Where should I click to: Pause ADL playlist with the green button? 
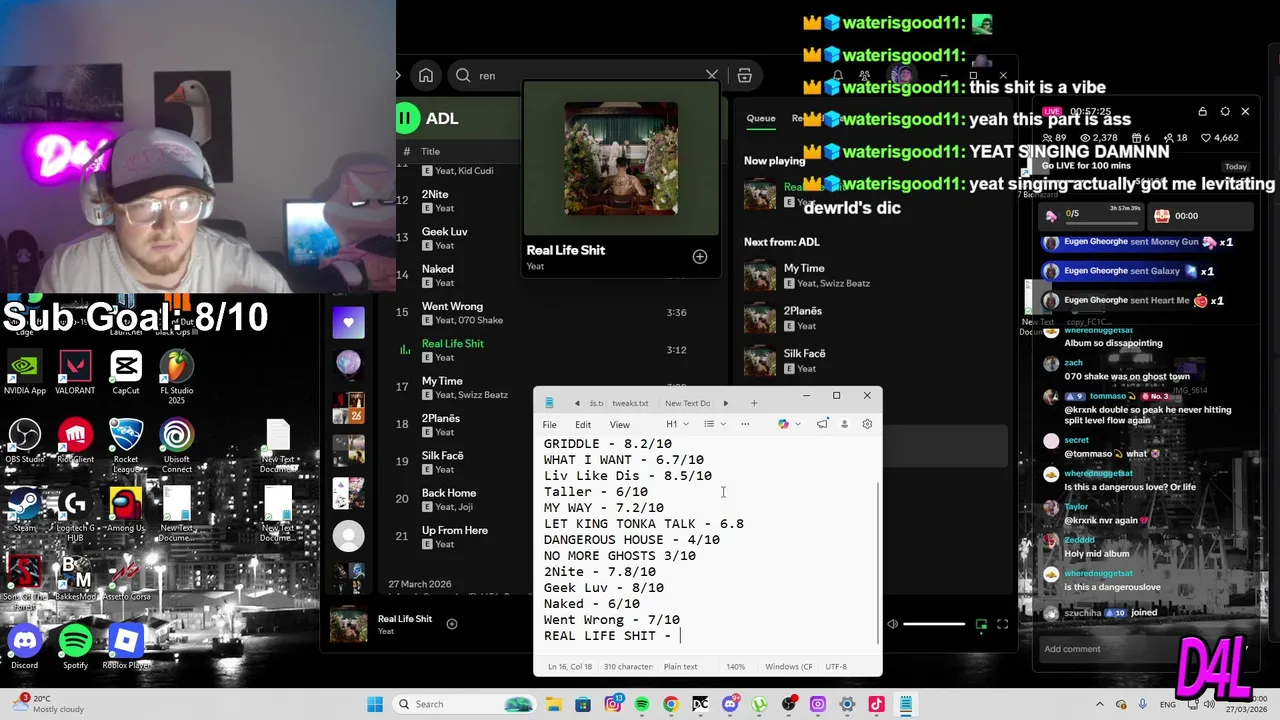pos(406,118)
